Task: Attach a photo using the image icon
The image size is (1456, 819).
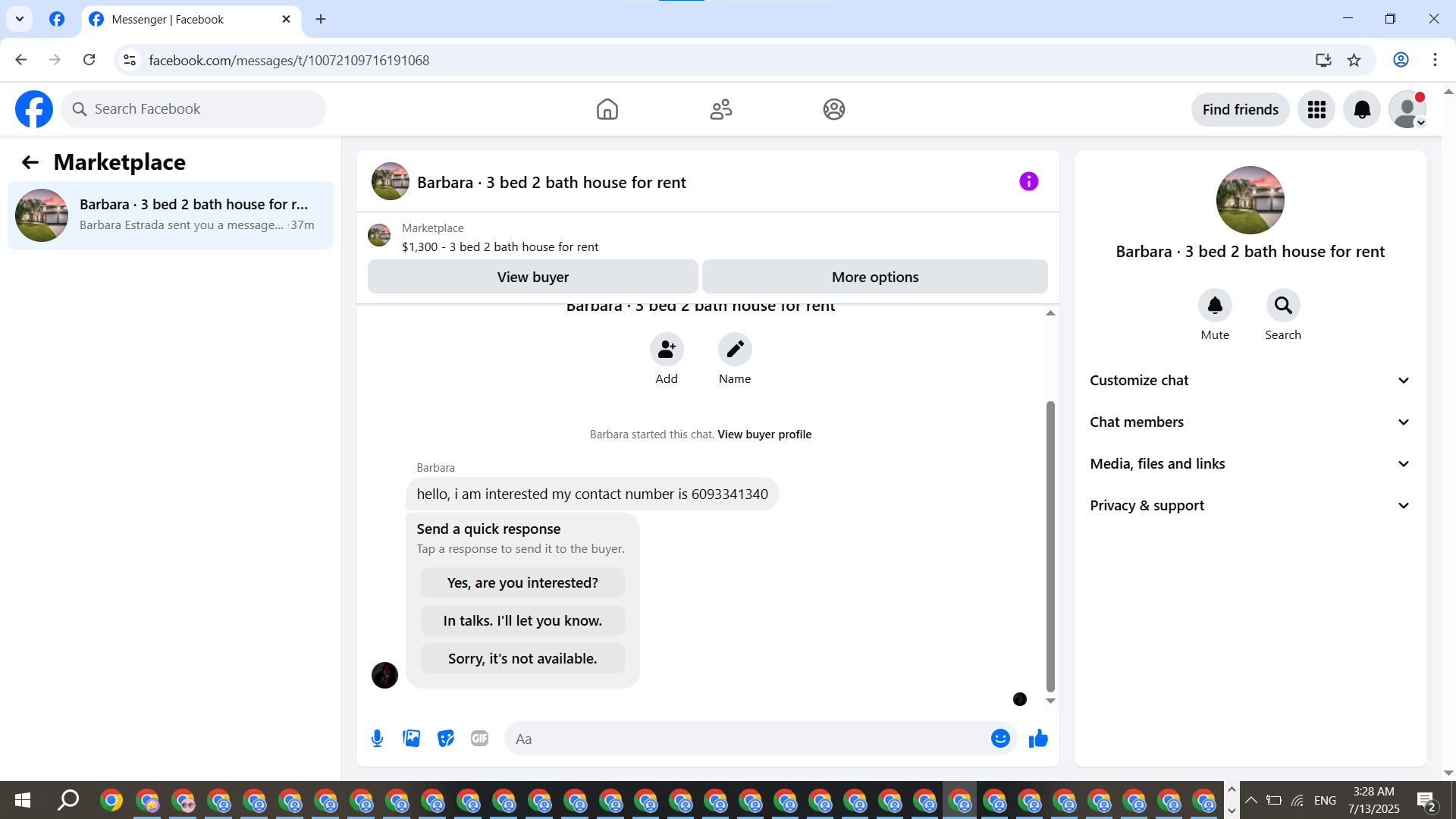Action: (x=411, y=738)
